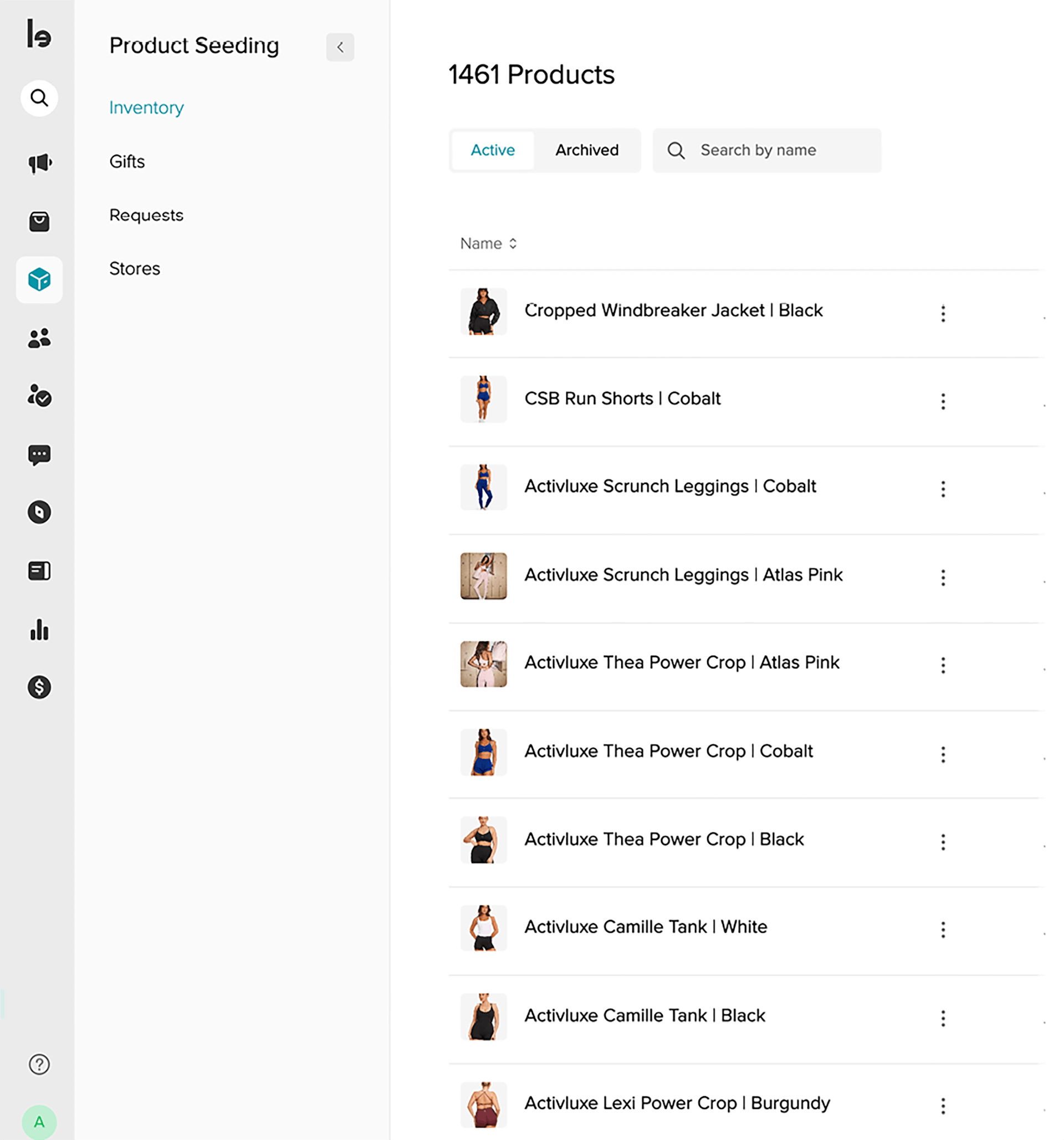Screen dimensions: 1064x1140
Task: Click Inventory navigation link
Action: point(147,107)
